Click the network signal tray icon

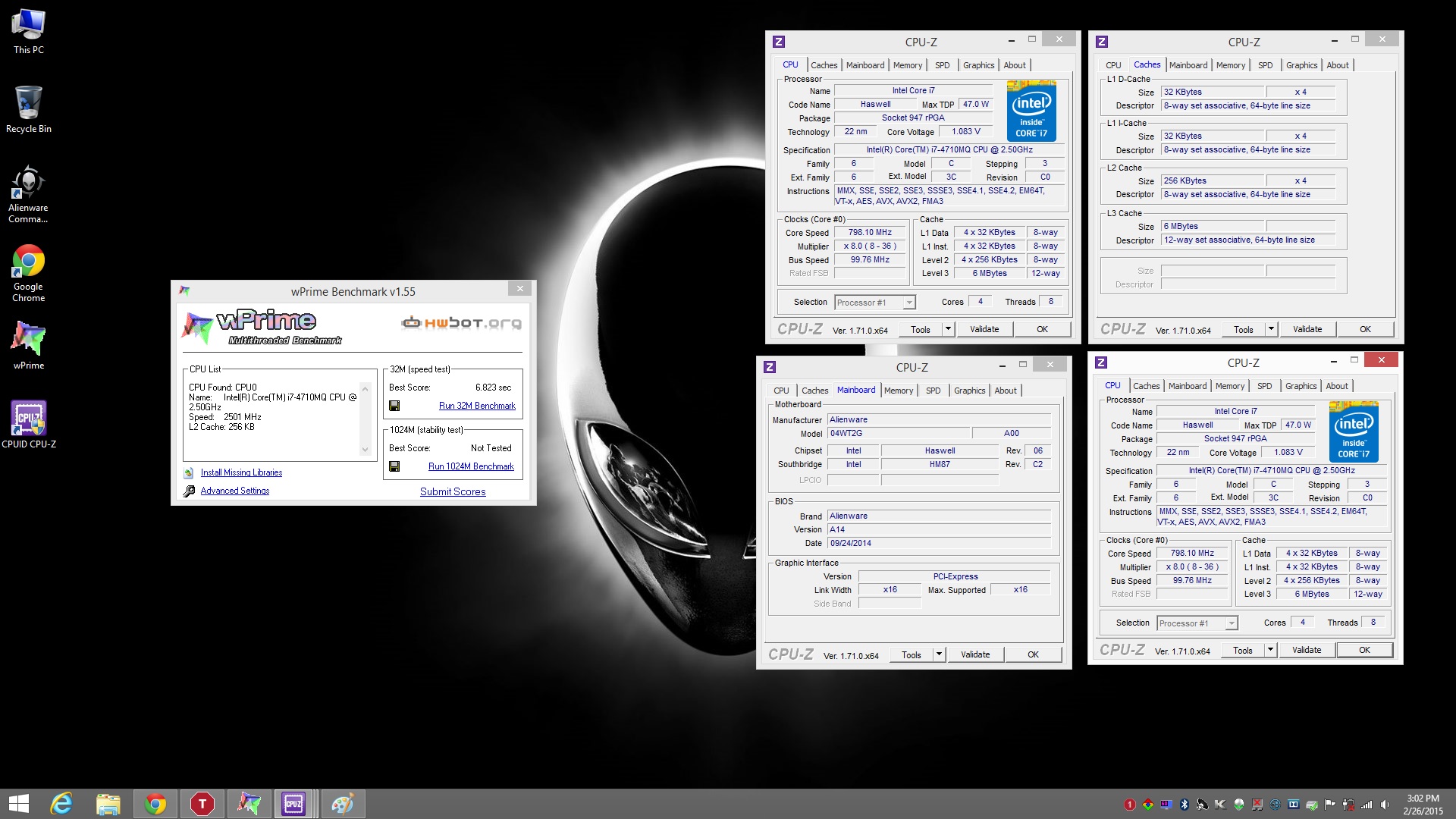(1367, 805)
